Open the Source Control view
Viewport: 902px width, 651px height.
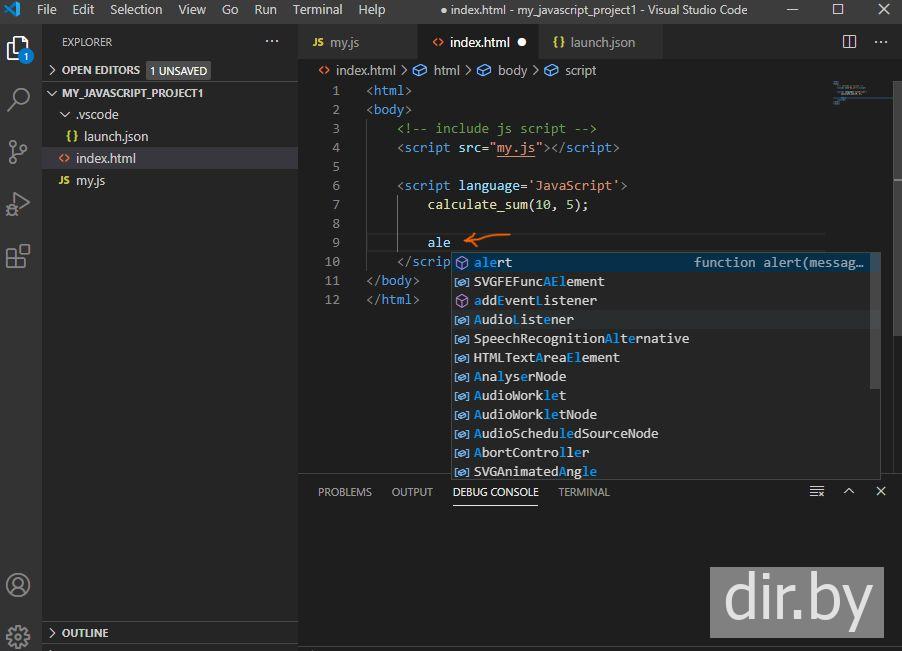click(18, 152)
